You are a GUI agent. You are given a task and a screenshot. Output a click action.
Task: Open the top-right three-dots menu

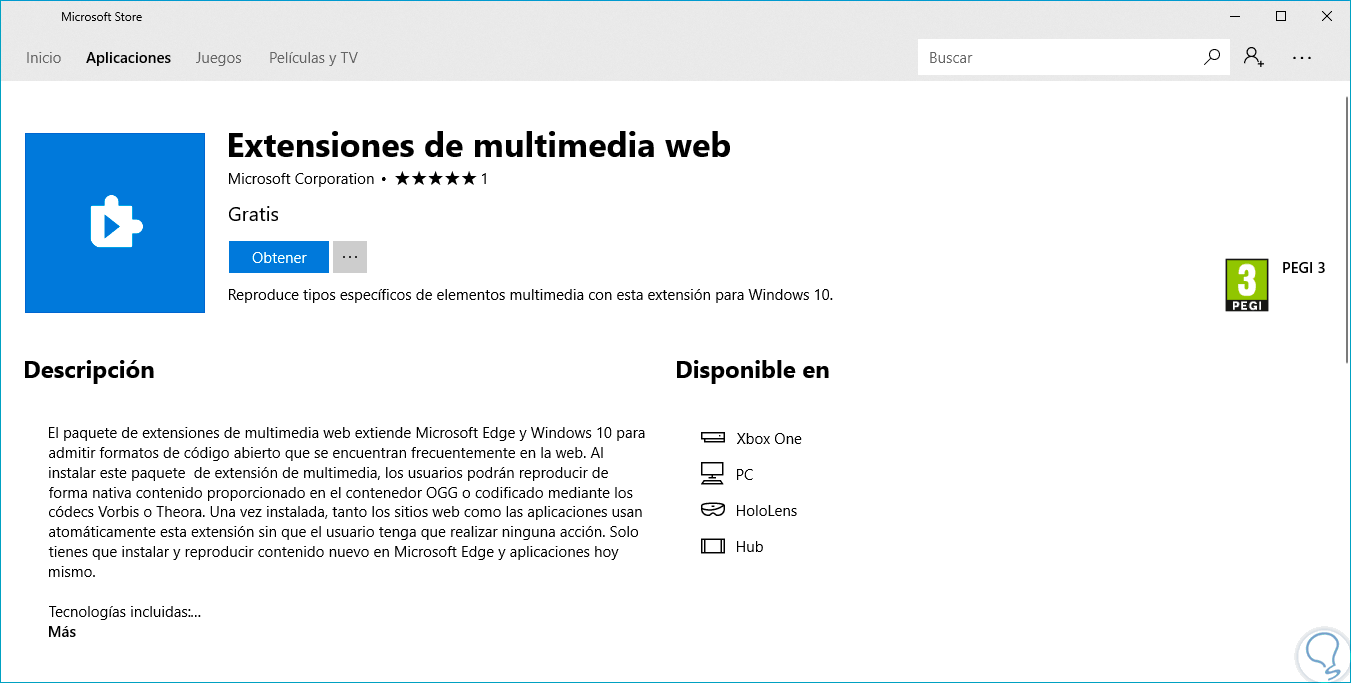[1301, 58]
